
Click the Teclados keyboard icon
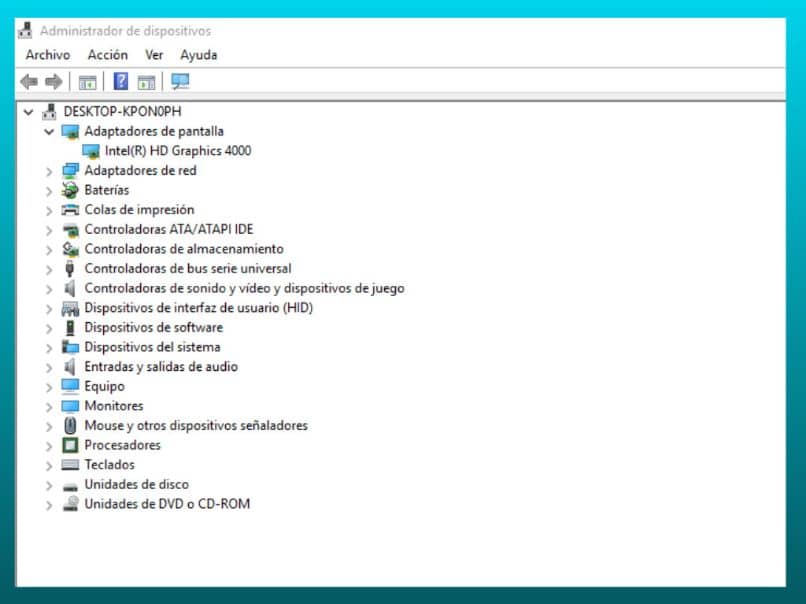coord(70,465)
